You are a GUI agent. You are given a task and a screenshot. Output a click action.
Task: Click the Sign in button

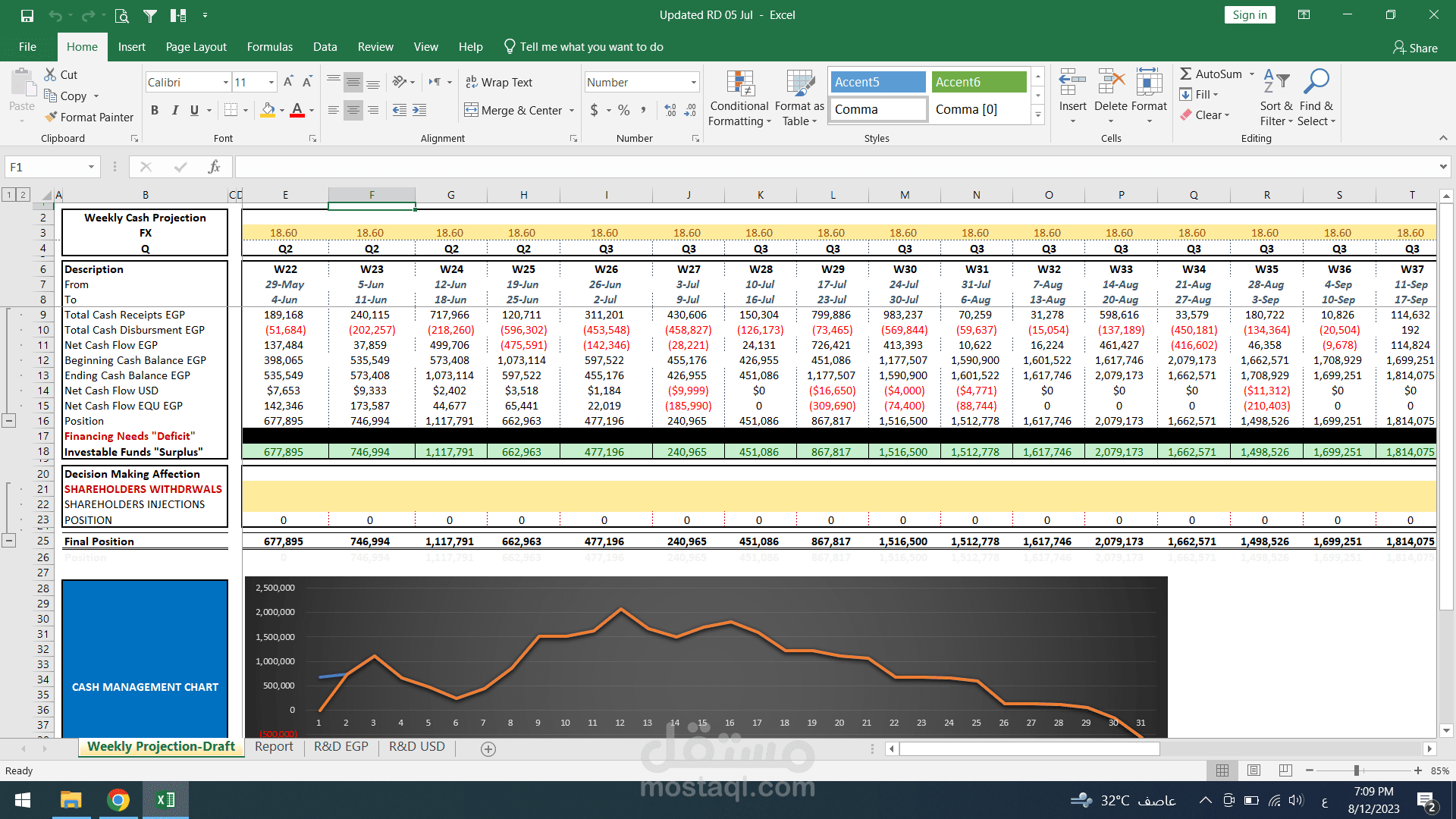pyautogui.click(x=1250, y=15)
